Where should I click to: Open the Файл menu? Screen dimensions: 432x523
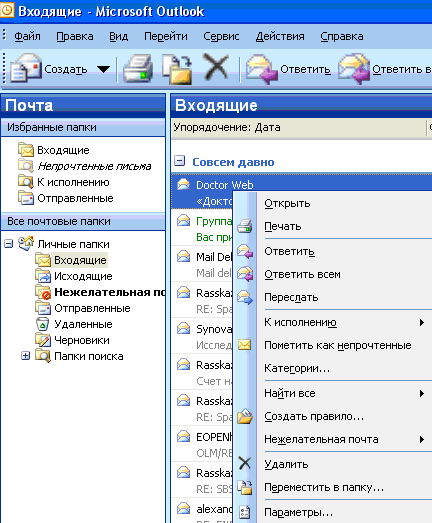(x=27, y=36)
